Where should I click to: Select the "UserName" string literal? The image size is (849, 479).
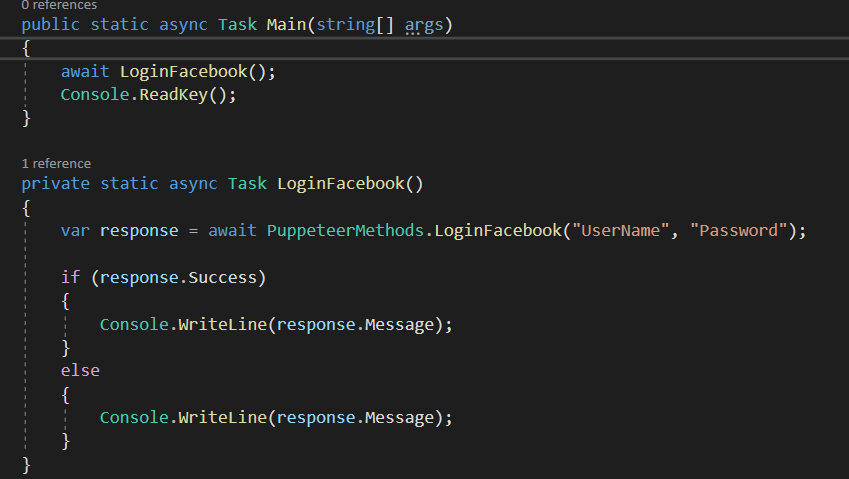621,231
